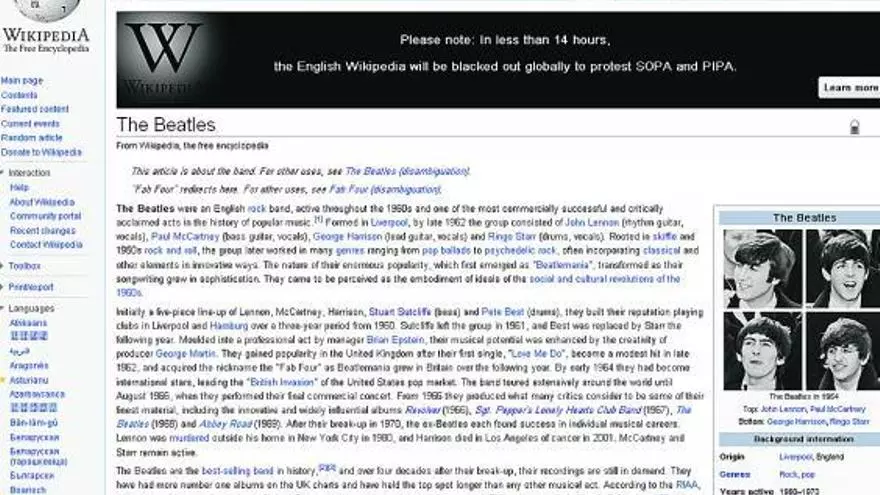Collapse the Interaction sidebar section

click(x=4, y=173)
